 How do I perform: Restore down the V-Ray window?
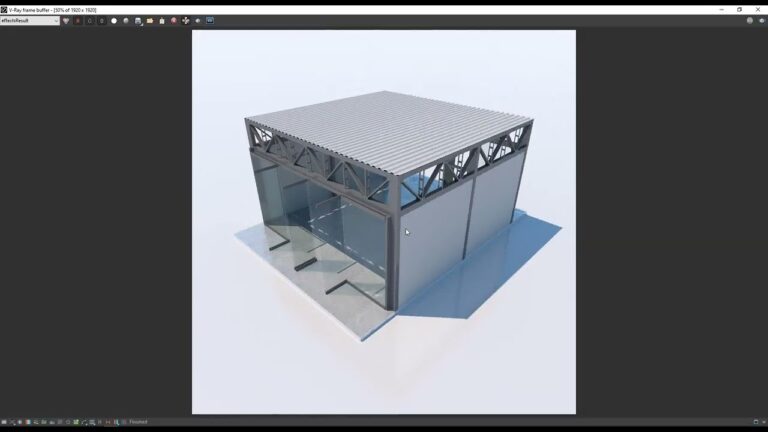pyautogui.click(x=740, y=9)
